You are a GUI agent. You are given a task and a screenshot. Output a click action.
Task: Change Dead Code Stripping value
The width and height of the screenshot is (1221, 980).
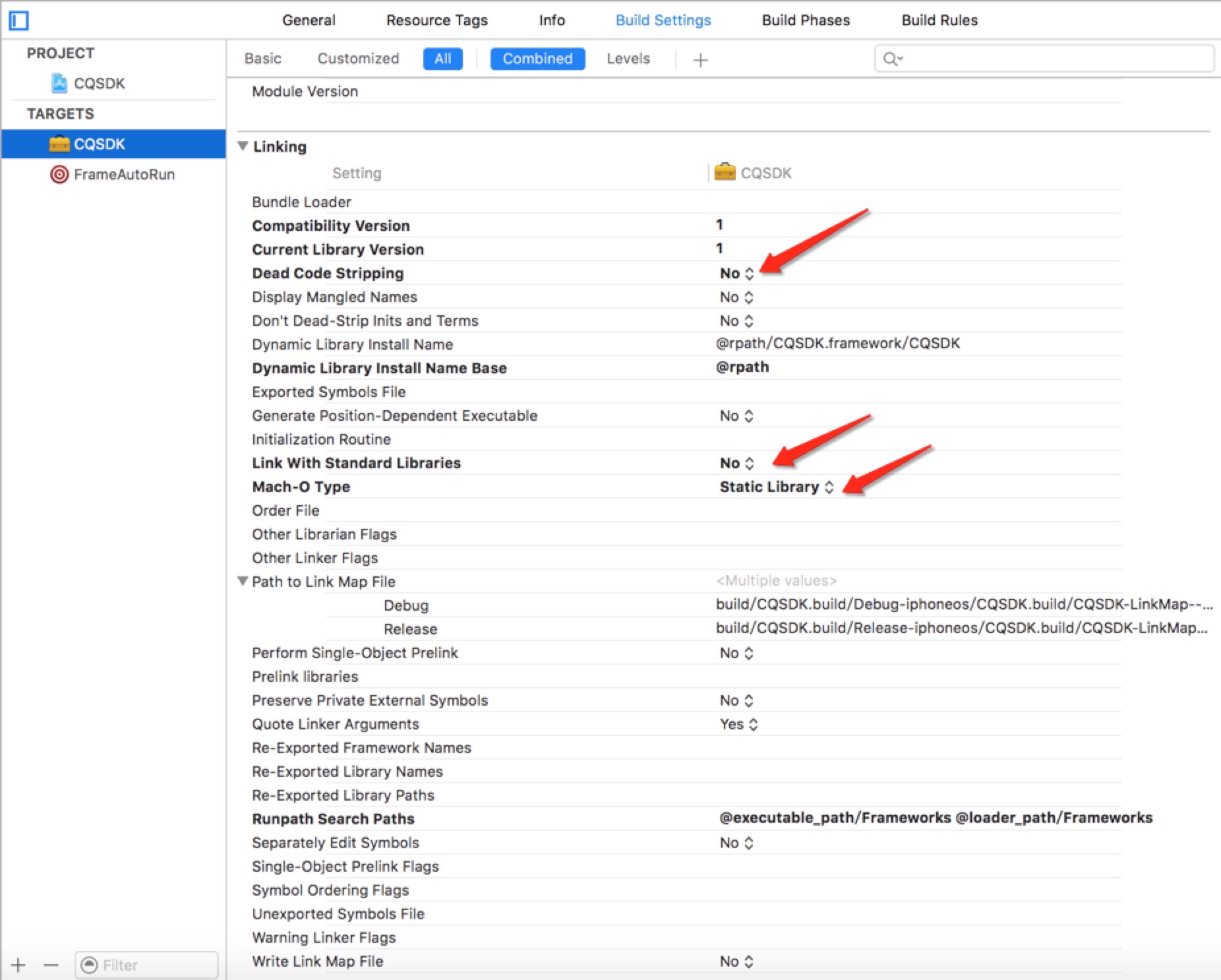[736, 273]
